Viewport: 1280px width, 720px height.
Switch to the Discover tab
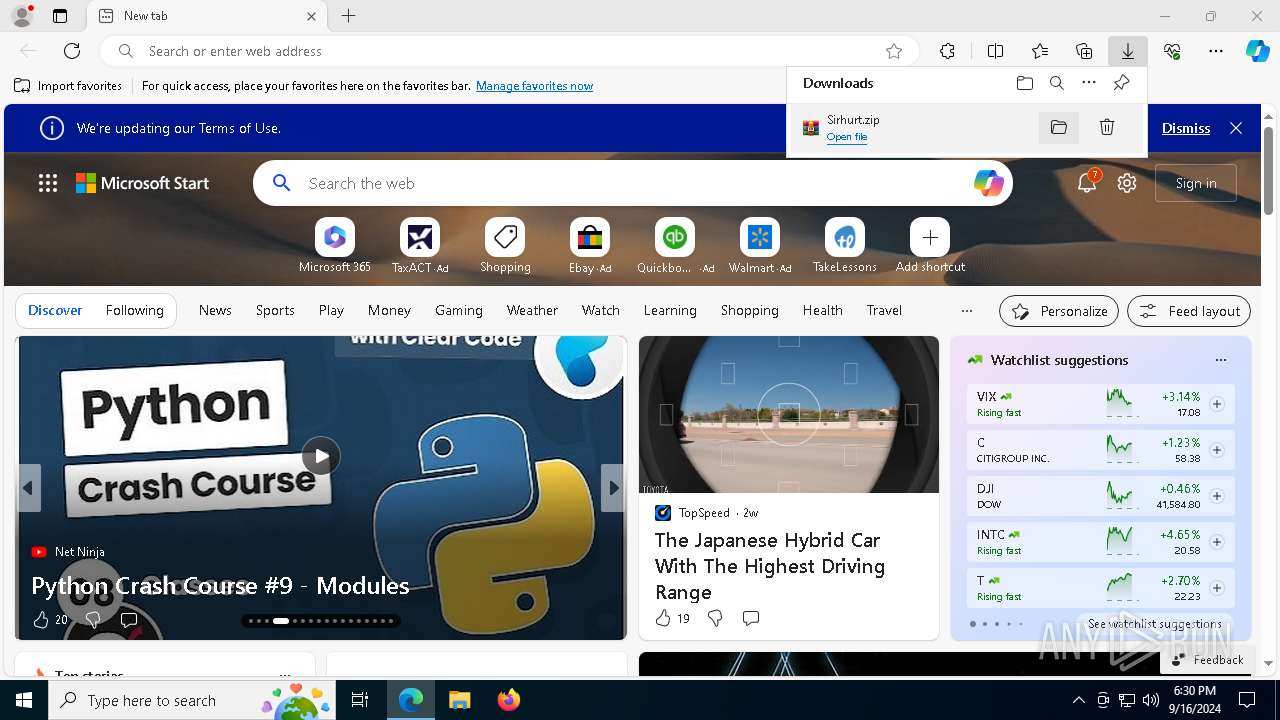(55, 310)
